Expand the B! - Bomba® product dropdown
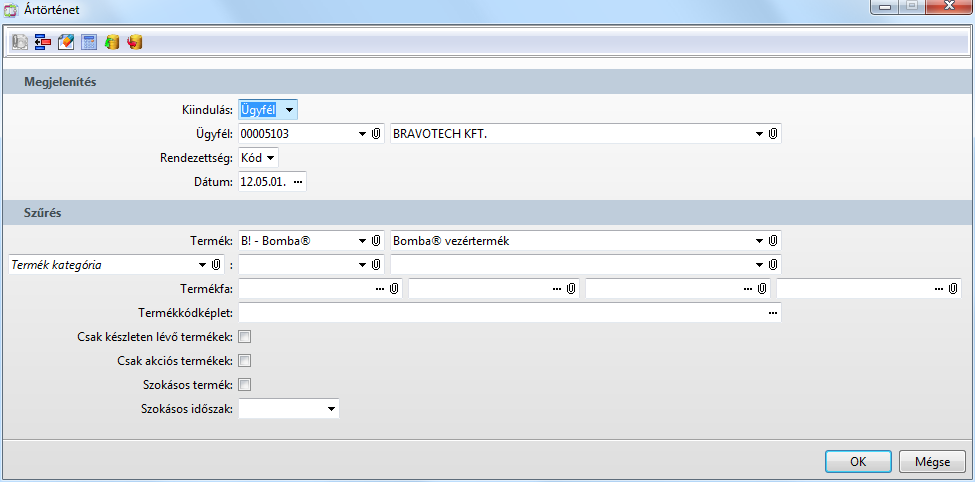 tap(363, 241)
